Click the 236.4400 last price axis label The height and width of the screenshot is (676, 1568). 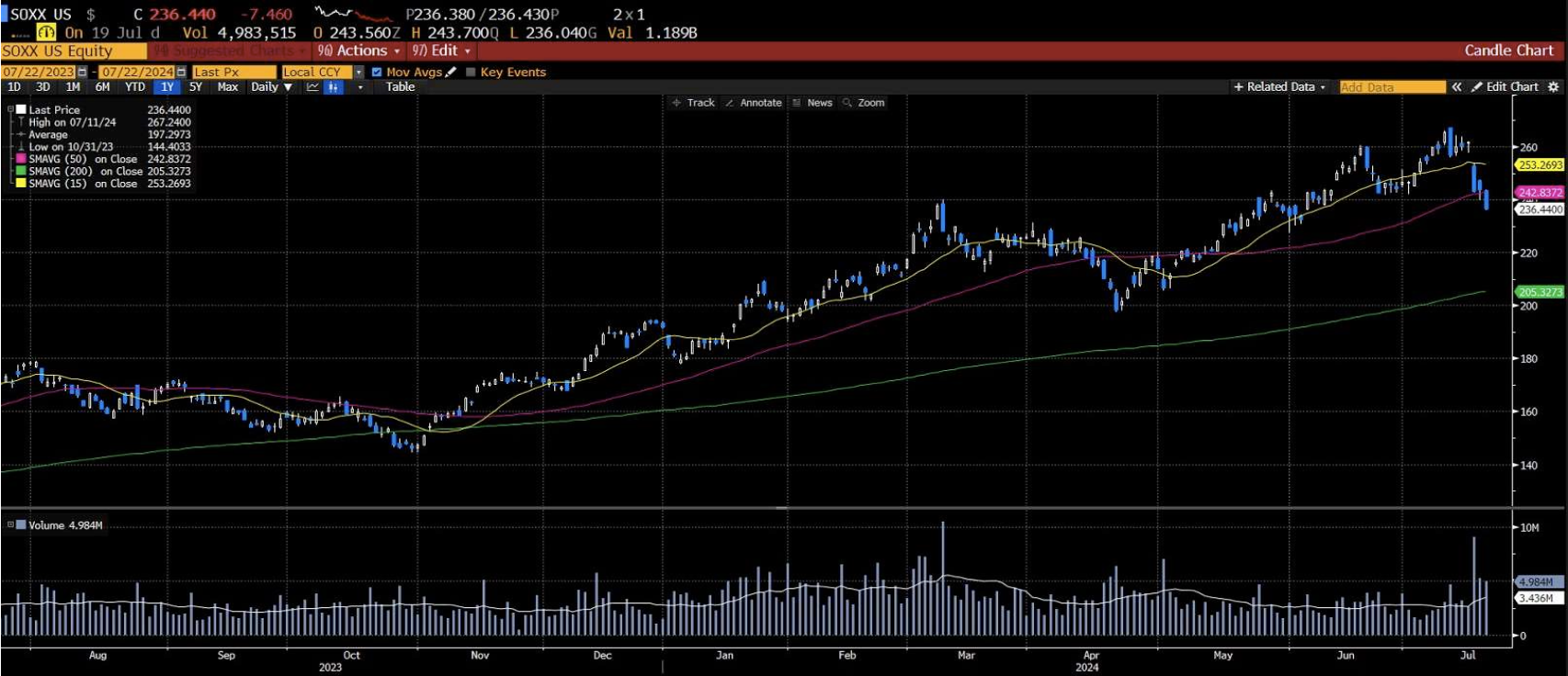click(x=1540, y=209)
